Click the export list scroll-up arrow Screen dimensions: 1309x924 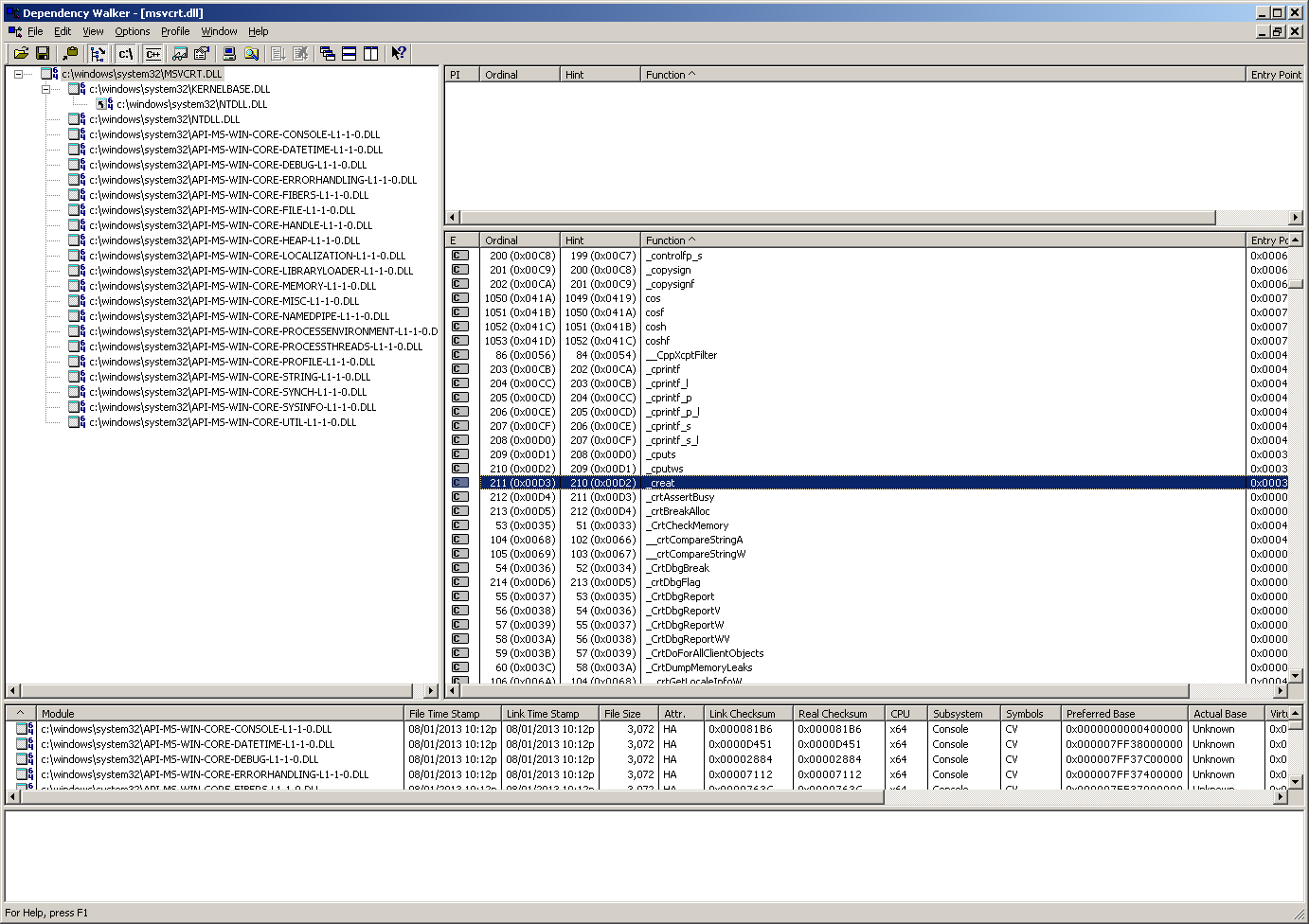pos(1296,240)
